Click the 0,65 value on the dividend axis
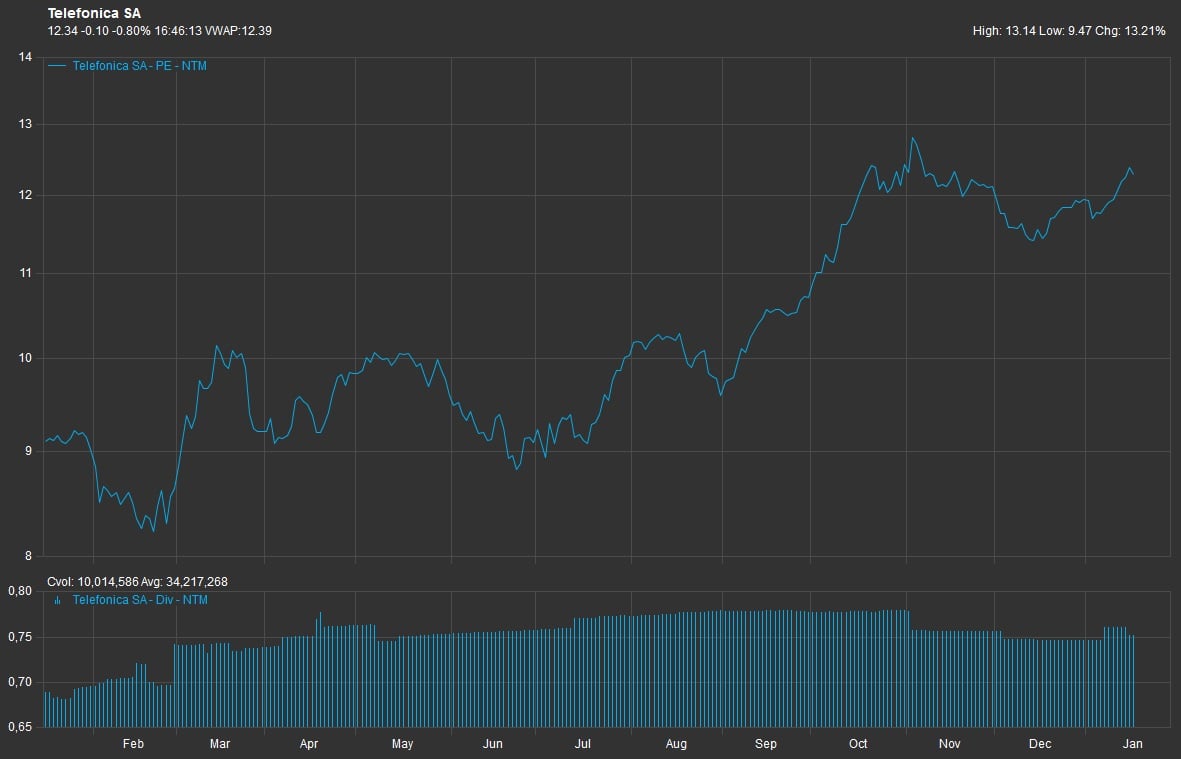 pyautogui.click(x=20, y=727)
